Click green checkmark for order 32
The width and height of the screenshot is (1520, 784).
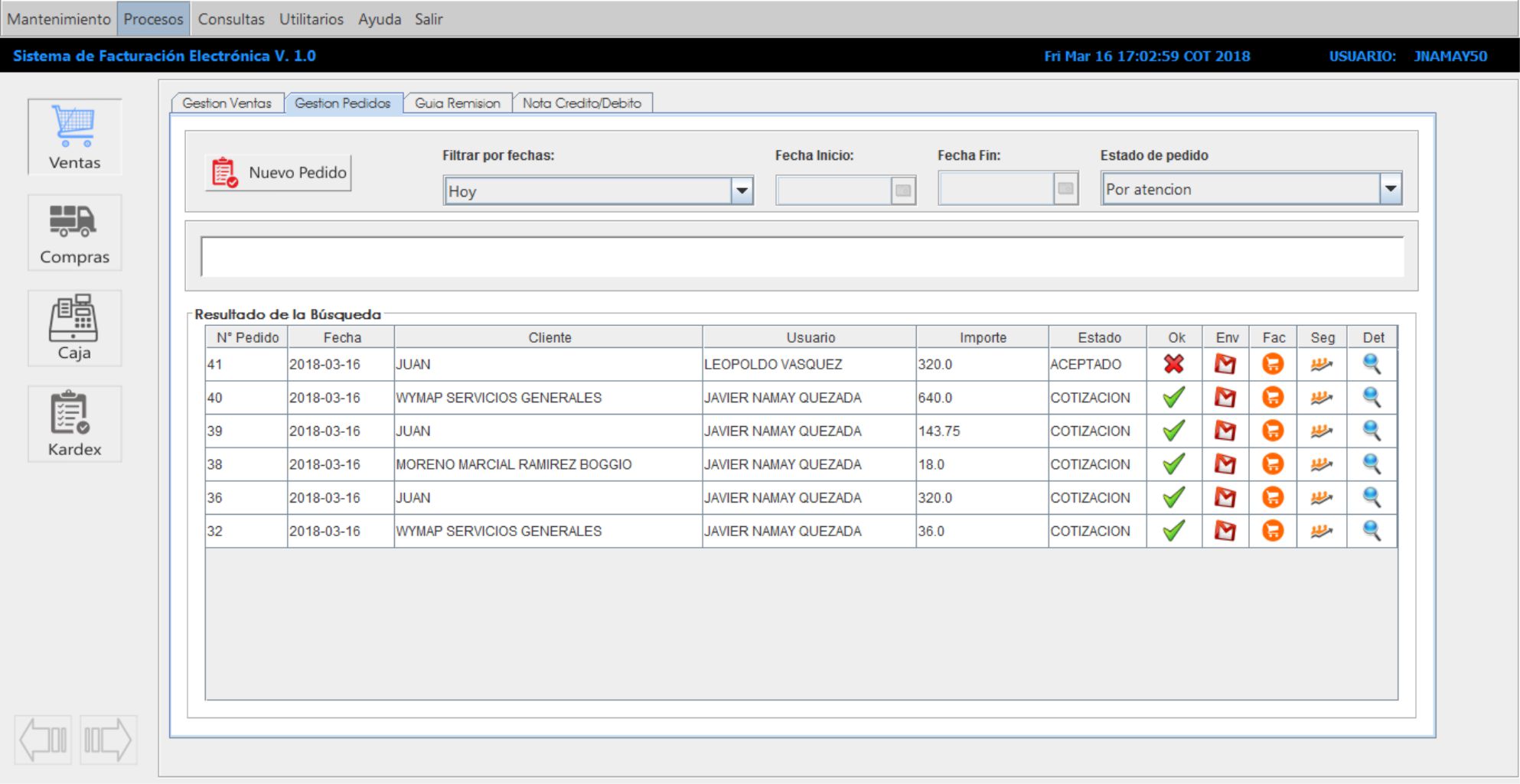[1173, 531]
